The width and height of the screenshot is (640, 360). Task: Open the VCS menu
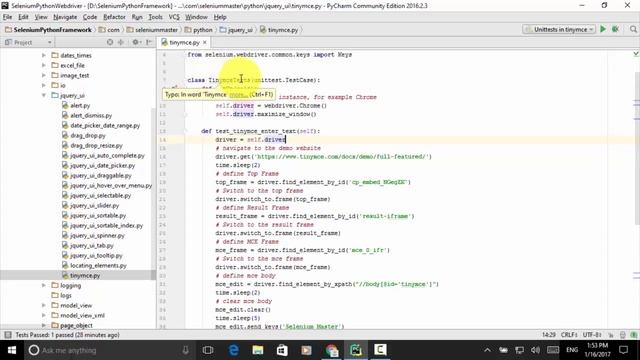pos(174,17)
